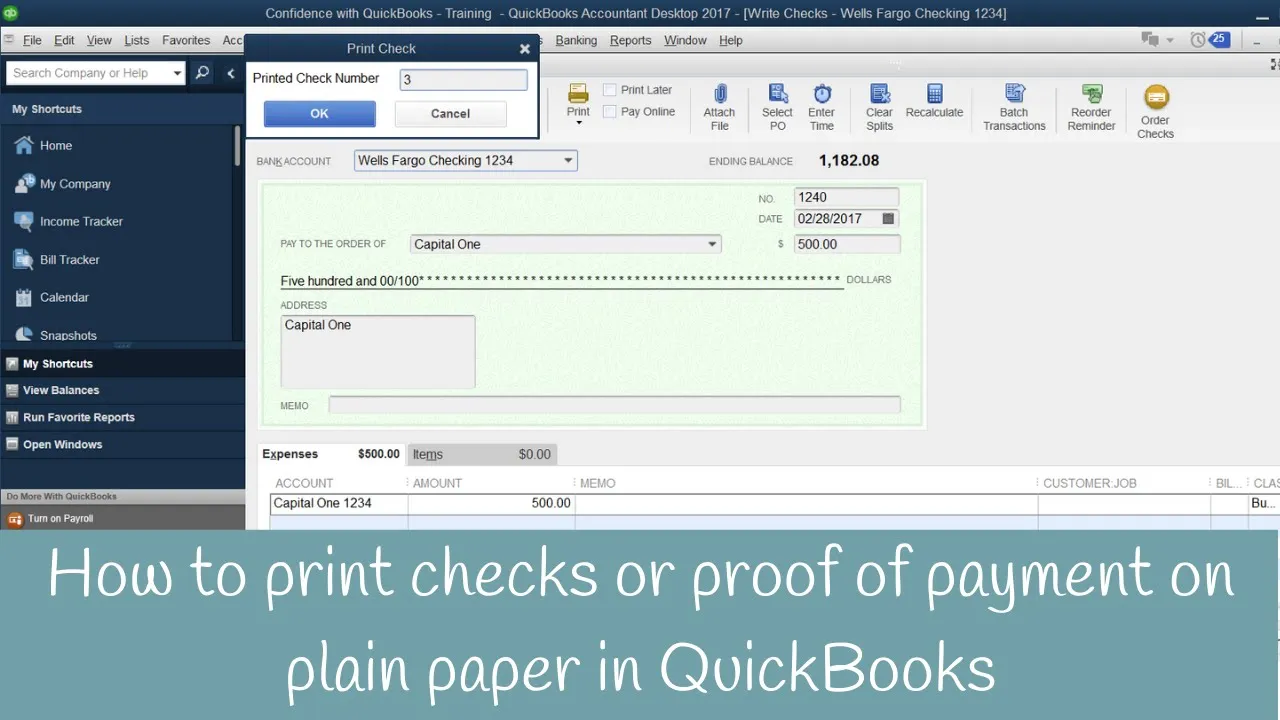Click the Print icon in toolbar
1280x720 pixels.
point(578,93)
